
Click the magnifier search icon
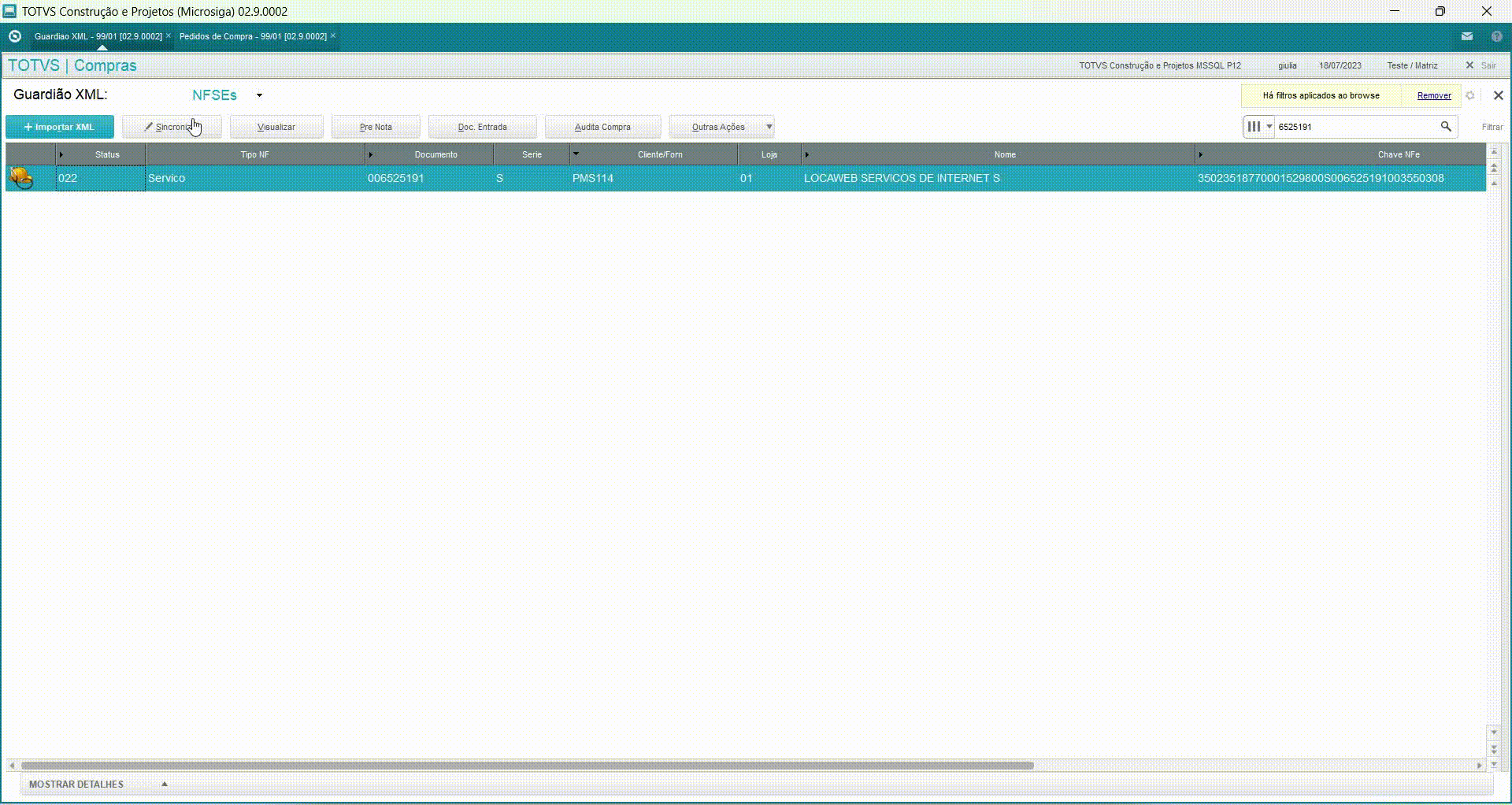[x=1446, y=127]
